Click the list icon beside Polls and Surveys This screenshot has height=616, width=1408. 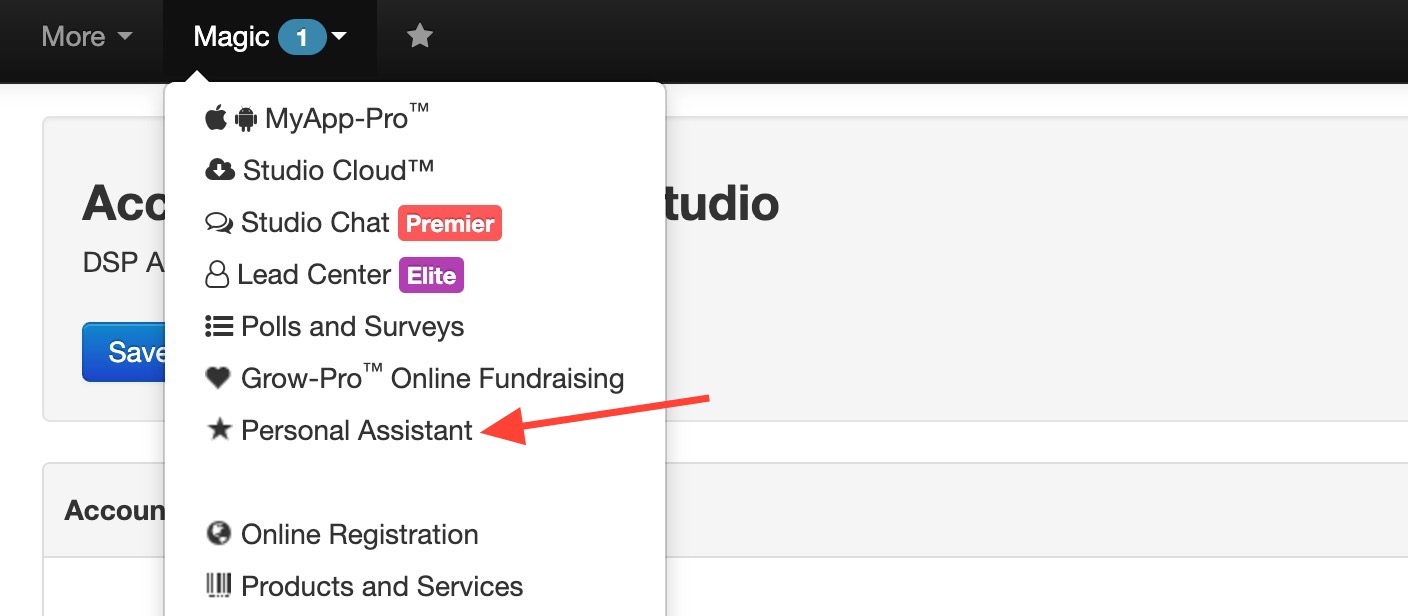(219, 326)
